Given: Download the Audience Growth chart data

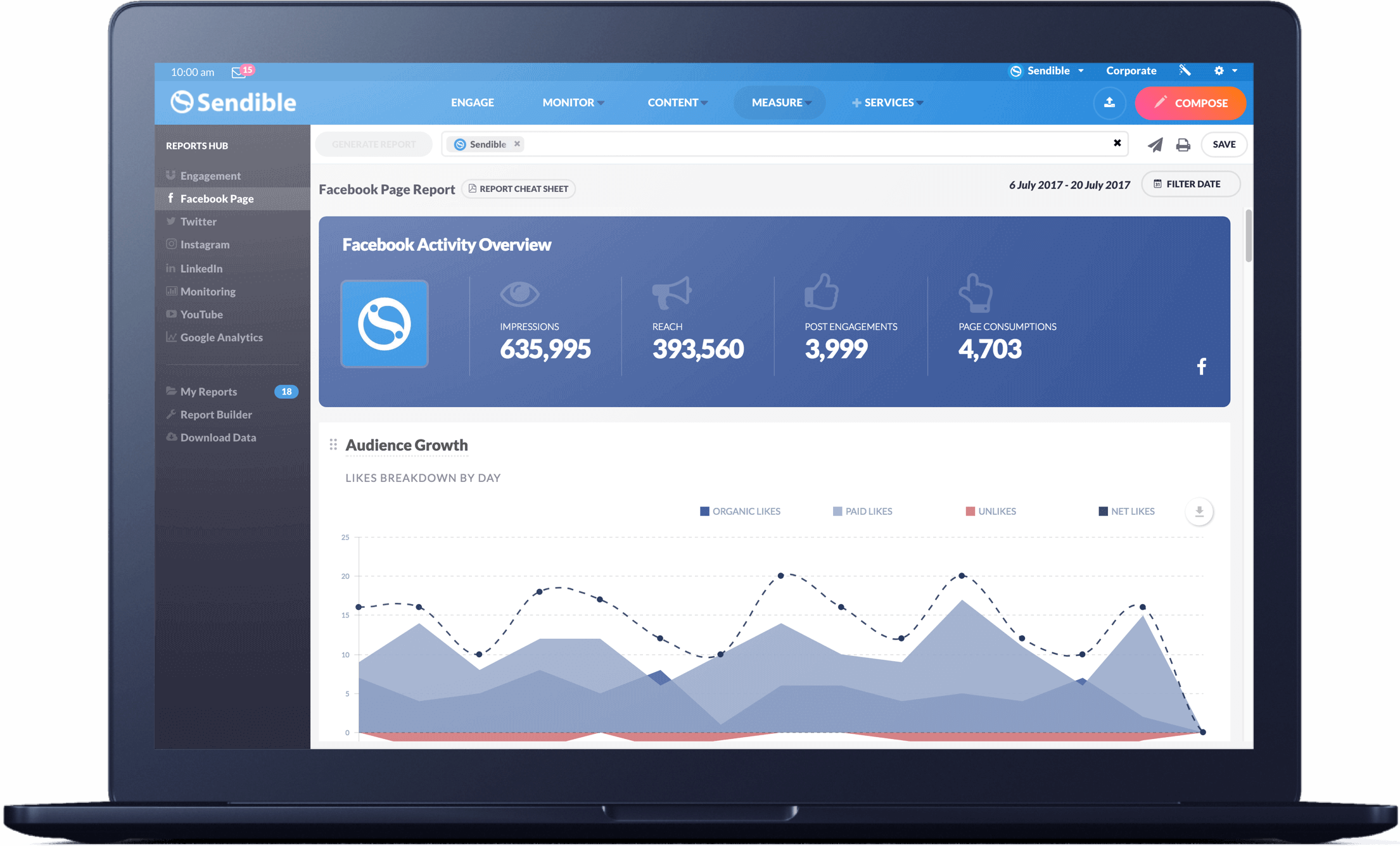Looking at the screenshot, I should point(1199,512).
